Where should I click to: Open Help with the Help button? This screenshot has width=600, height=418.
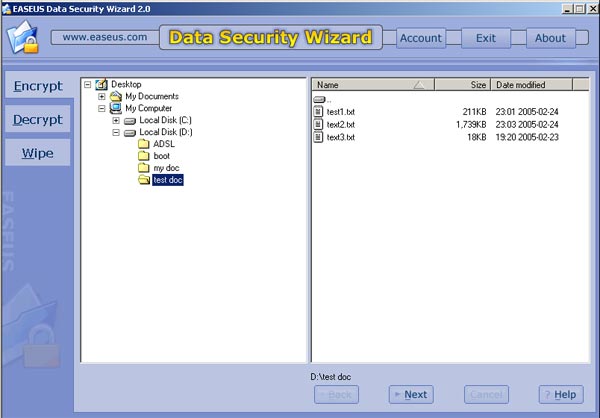561,394
